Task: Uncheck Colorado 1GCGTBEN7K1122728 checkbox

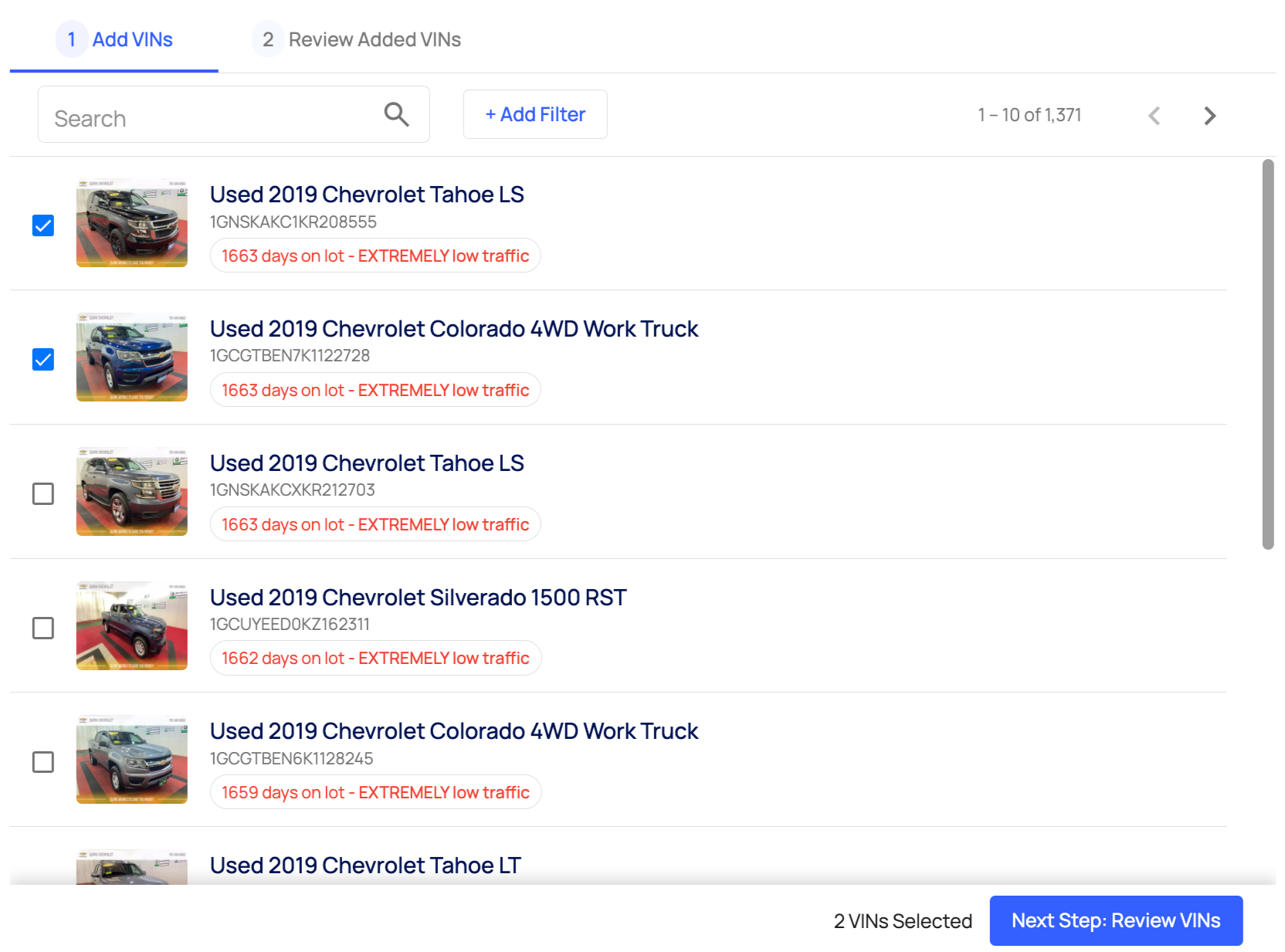Action: (43, 360)
